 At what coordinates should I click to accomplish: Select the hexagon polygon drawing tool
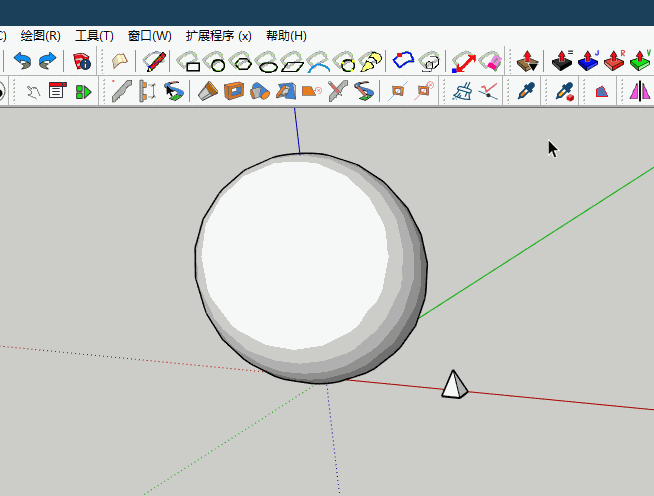click(x=241, y=62)
